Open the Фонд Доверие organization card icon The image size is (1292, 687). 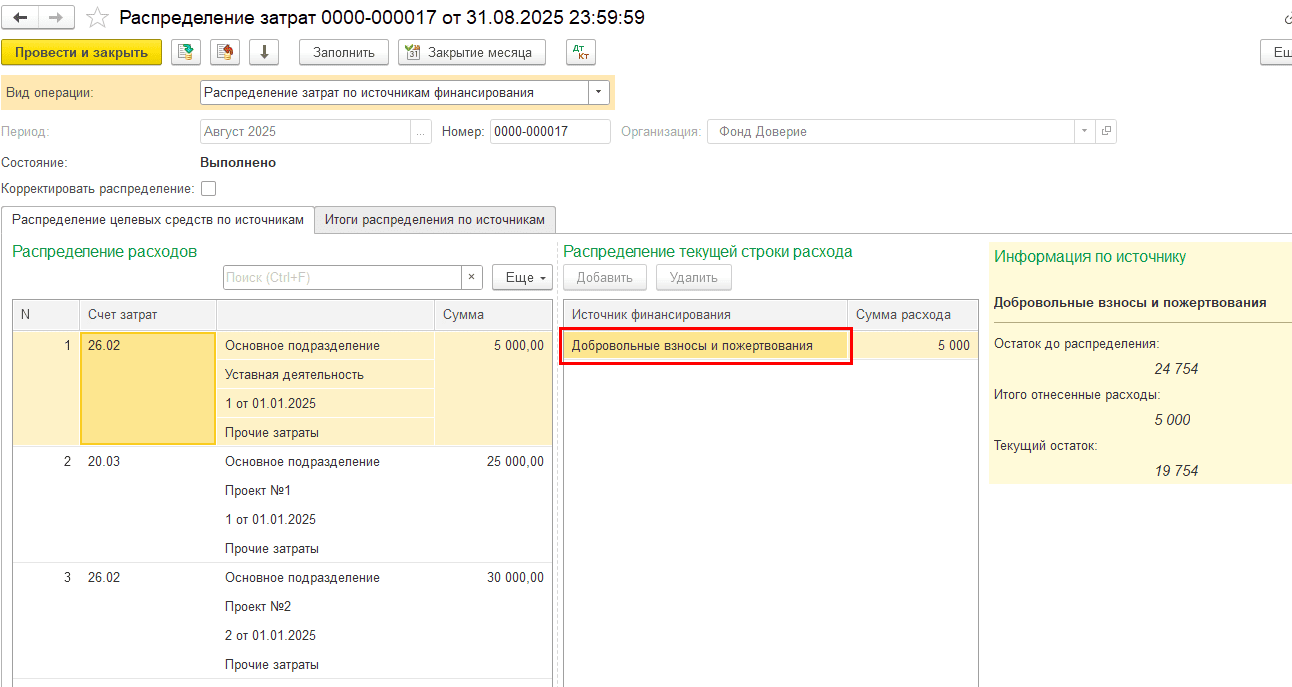click(x=1106, y=131)
